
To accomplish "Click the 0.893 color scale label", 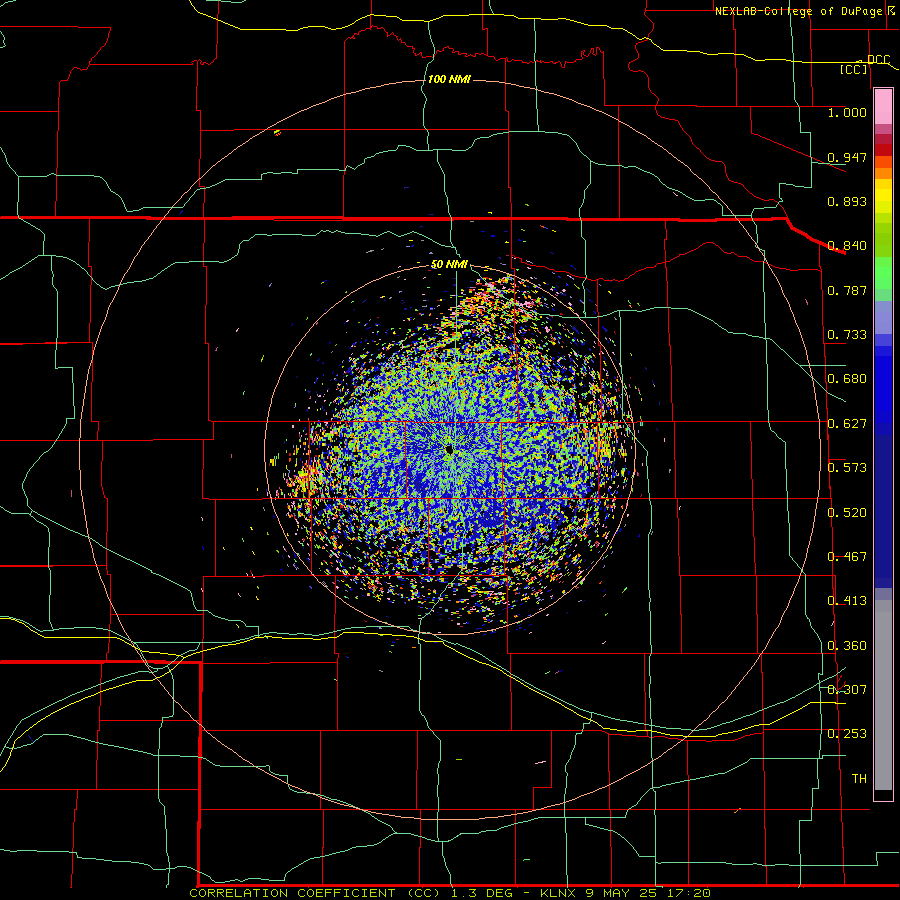I will click(847, 201).
